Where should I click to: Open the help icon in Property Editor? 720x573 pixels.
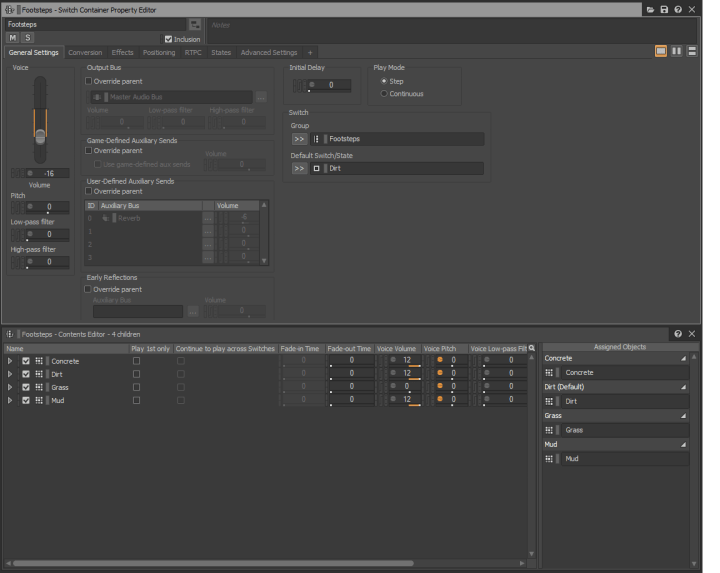(x=678, y=9)
